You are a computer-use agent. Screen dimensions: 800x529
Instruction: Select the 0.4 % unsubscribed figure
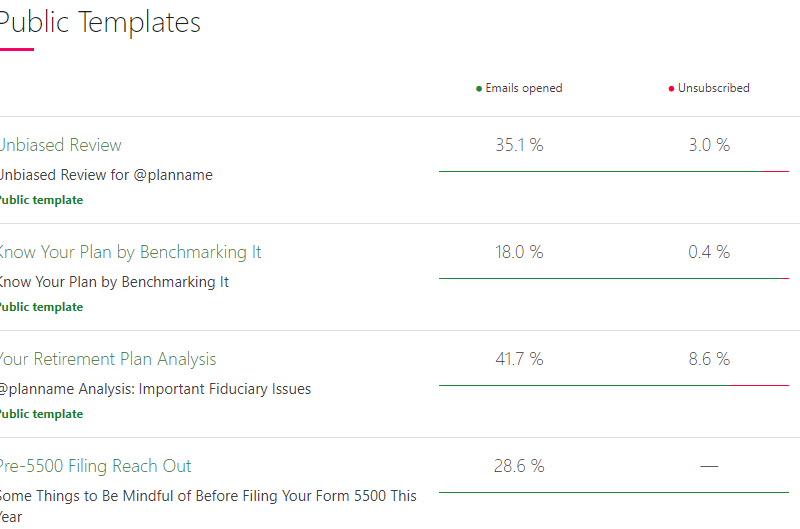709,252
